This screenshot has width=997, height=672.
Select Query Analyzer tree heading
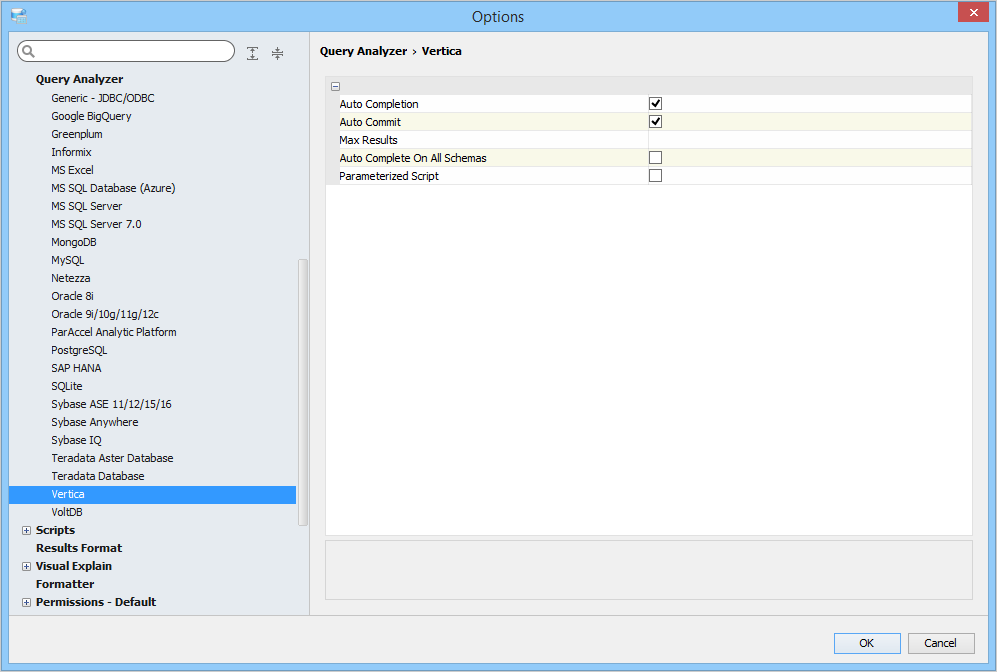click(x=79, y=79)
